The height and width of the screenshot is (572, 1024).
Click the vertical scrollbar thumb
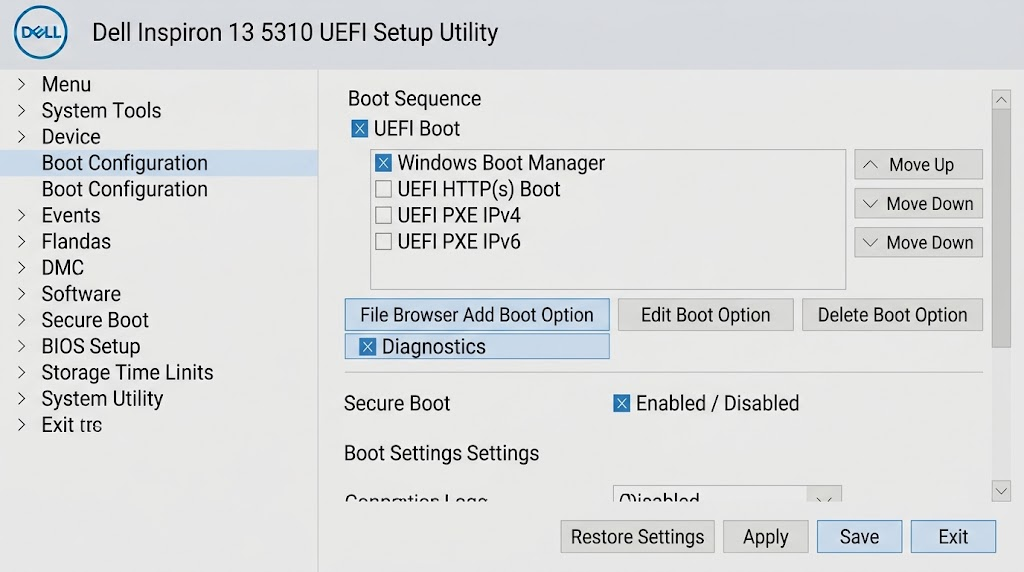[1001, 229]
